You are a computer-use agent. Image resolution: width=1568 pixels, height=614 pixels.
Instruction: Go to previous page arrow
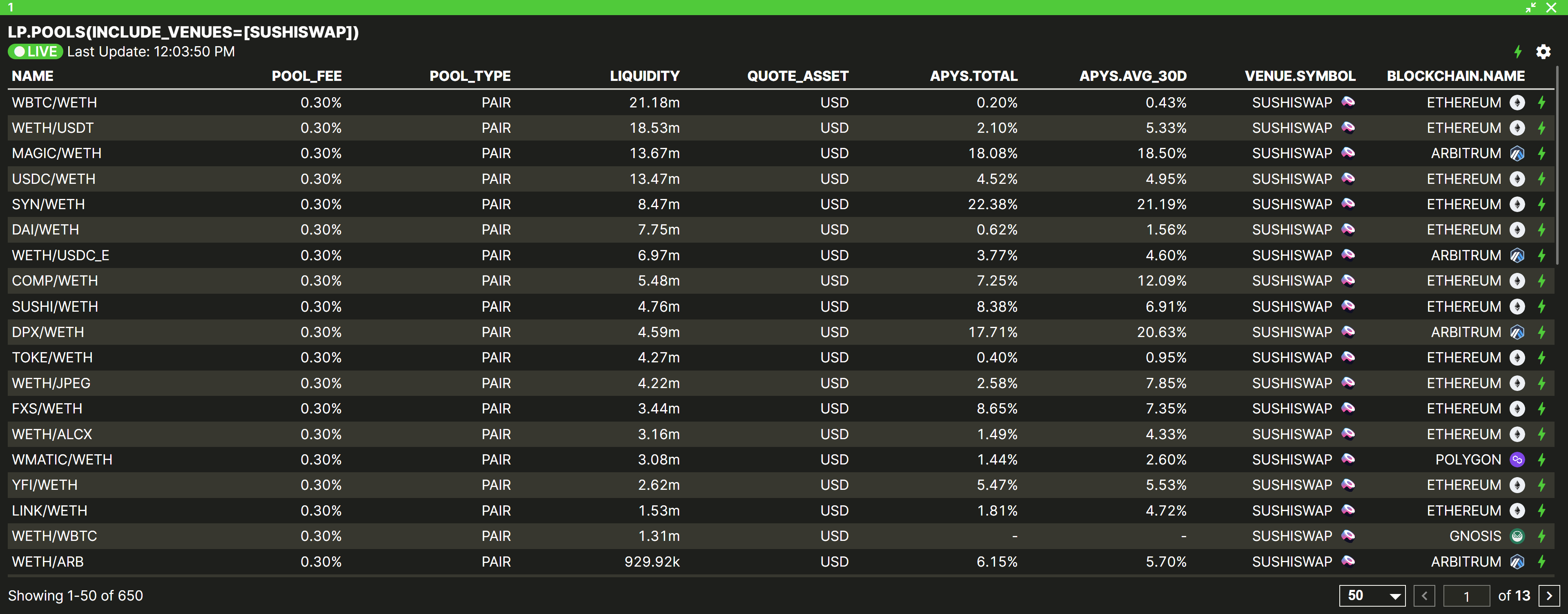click(x=1424, y=596)
